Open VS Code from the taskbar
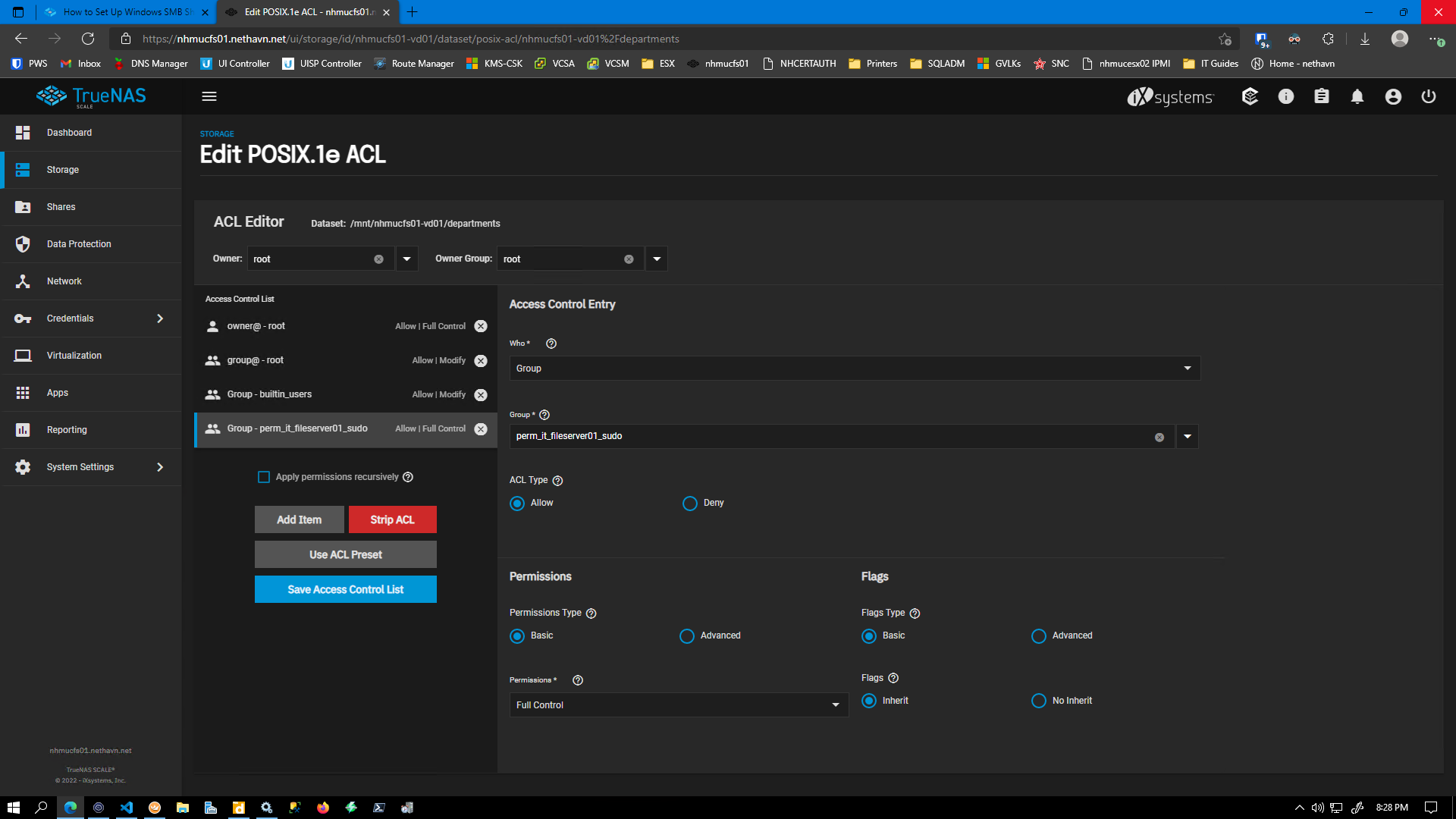 coord(127,808)
